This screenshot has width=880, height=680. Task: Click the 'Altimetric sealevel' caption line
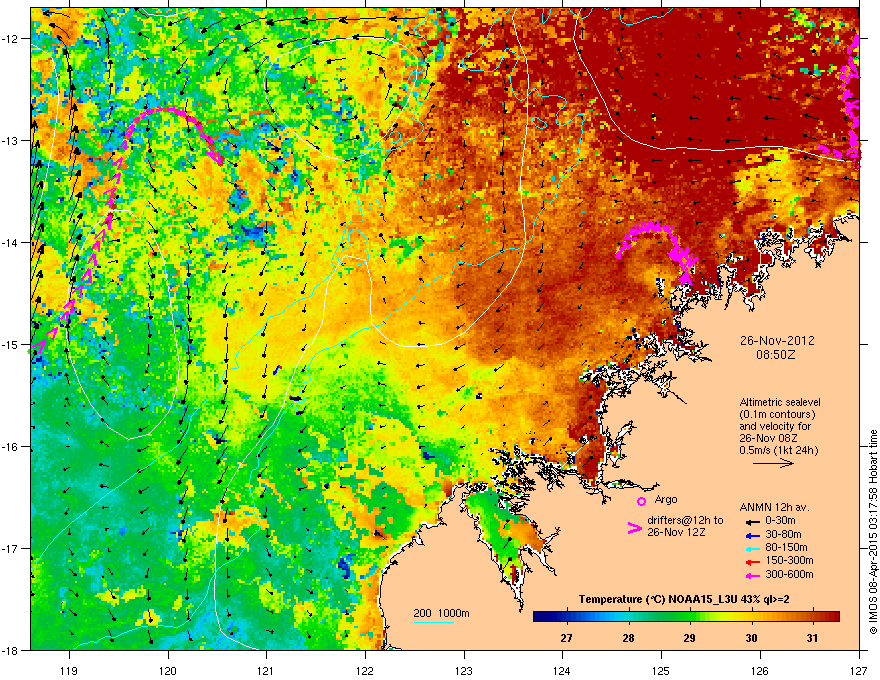780,402
